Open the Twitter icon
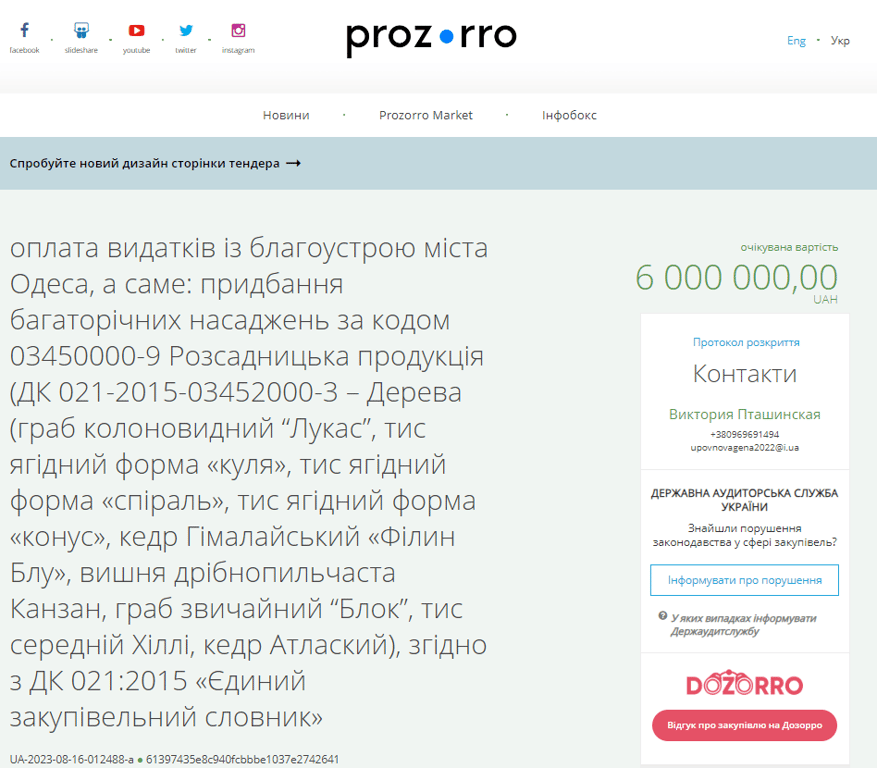Viewport: 877px width, 768px height. point(185,31)
